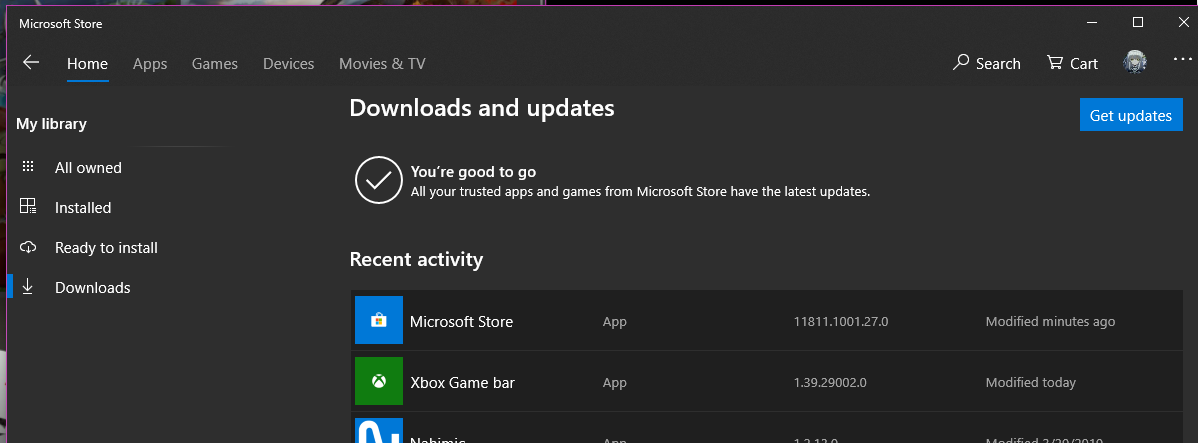Screen dimensions: 1198x443
Task: Open the Xbox Game bar row name
Action: pos(462,383)
